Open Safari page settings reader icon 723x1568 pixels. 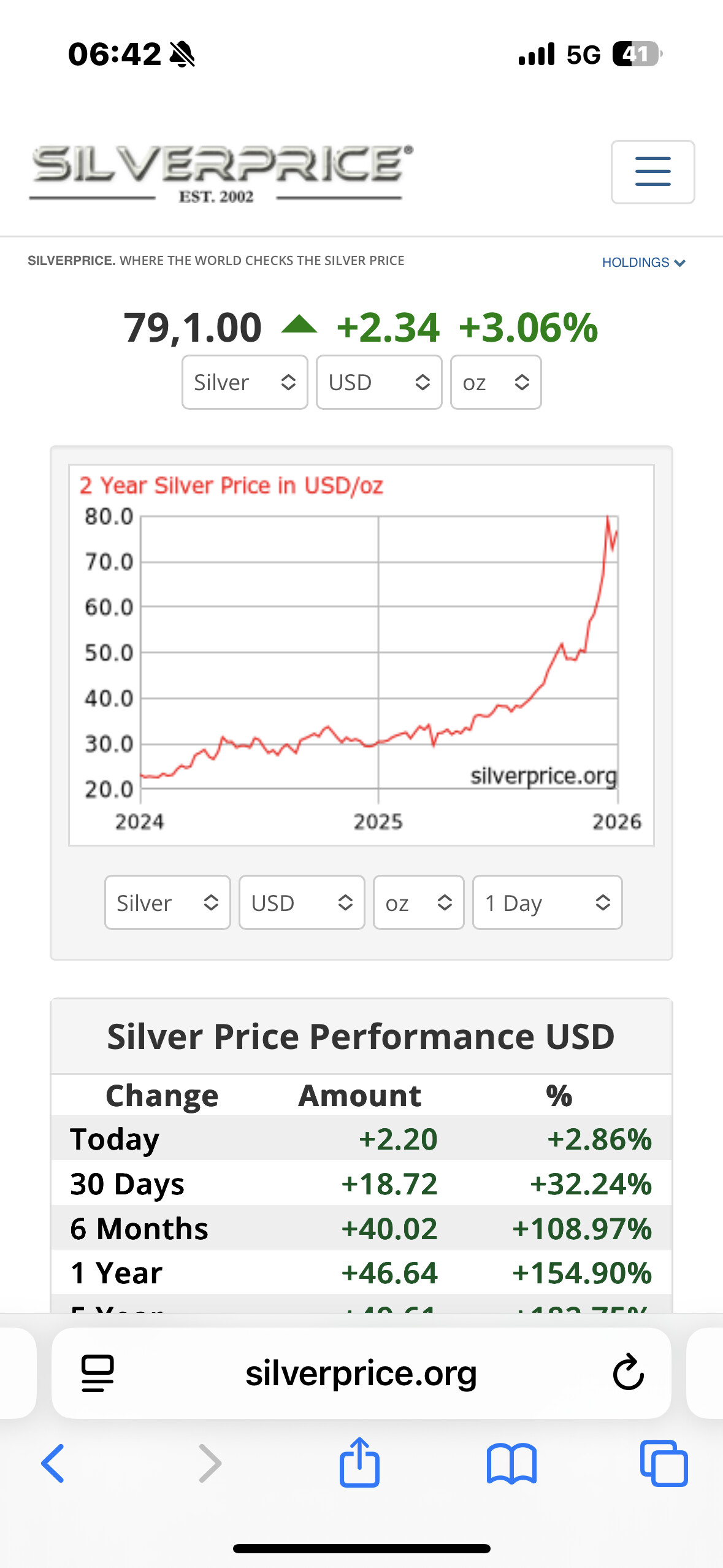pos(98,1372)
